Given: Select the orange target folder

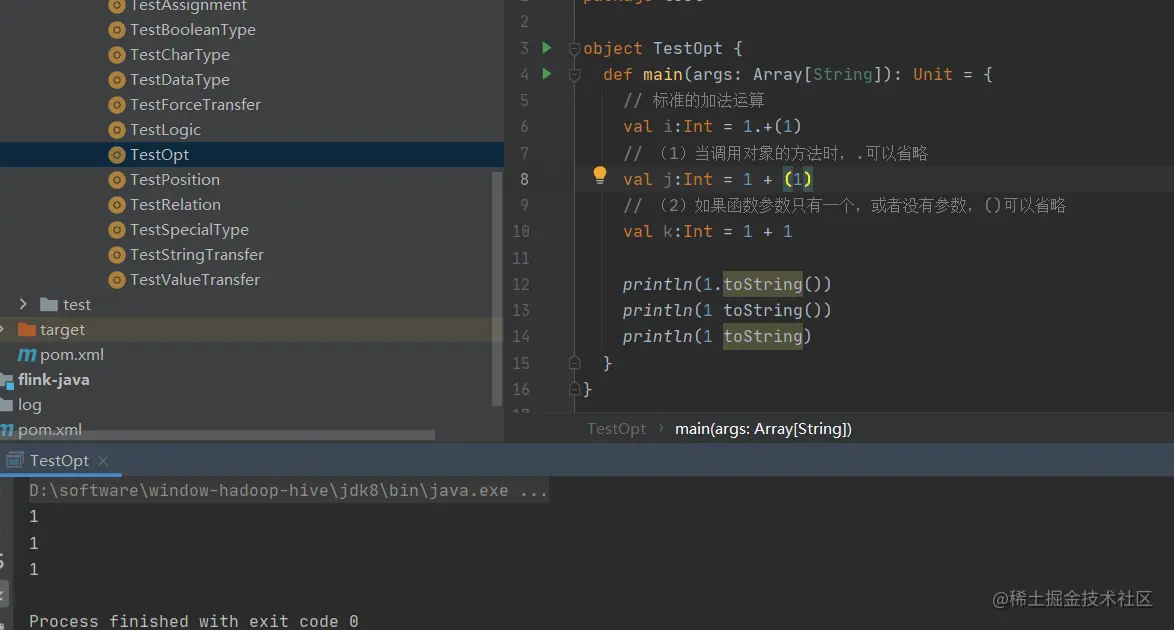Looking at the screenshot, I should pos(62,330).
